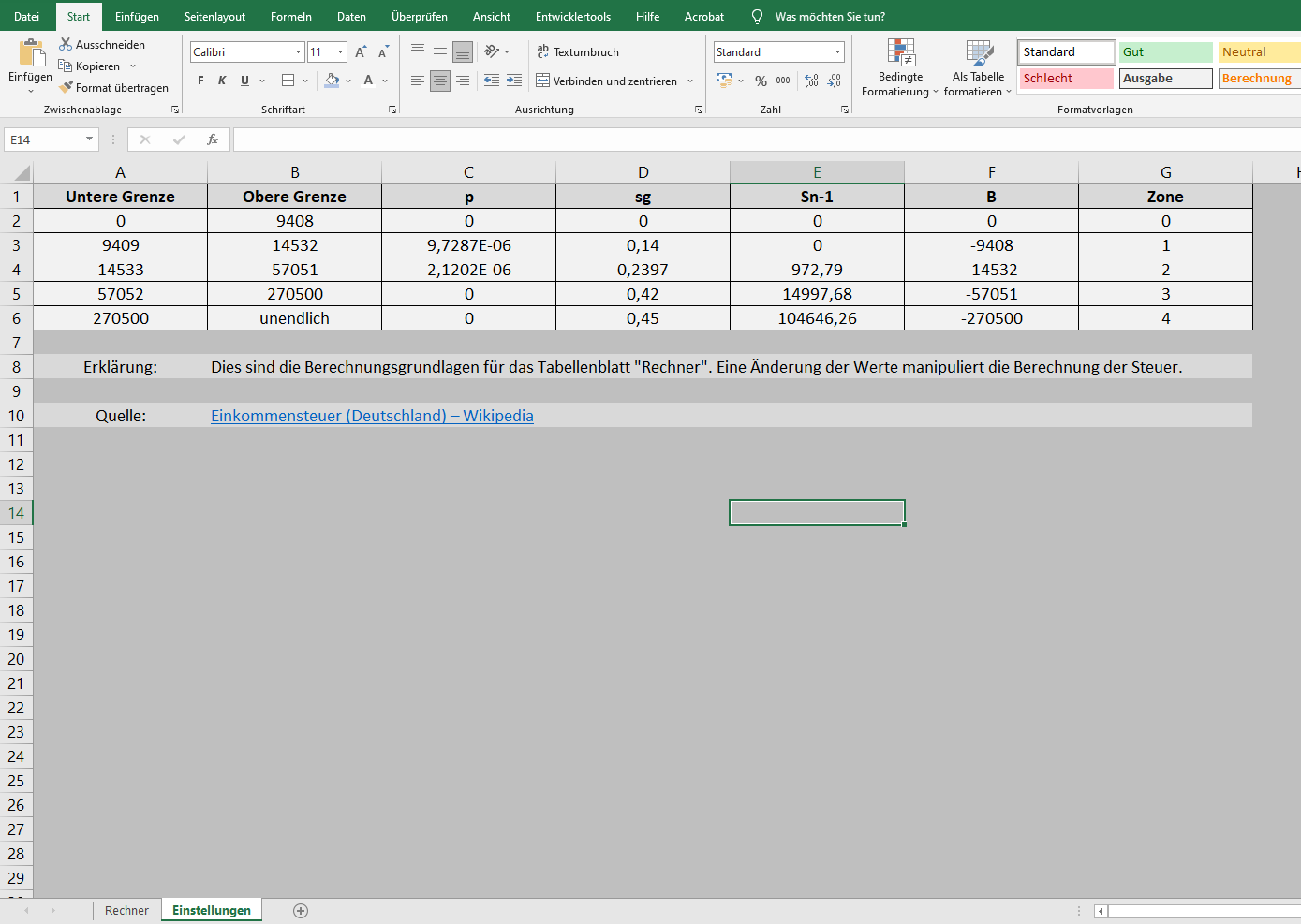Toggle italic formatting (K)
The height and width of the screenshot is (924, 1301).
click(222, 81)
